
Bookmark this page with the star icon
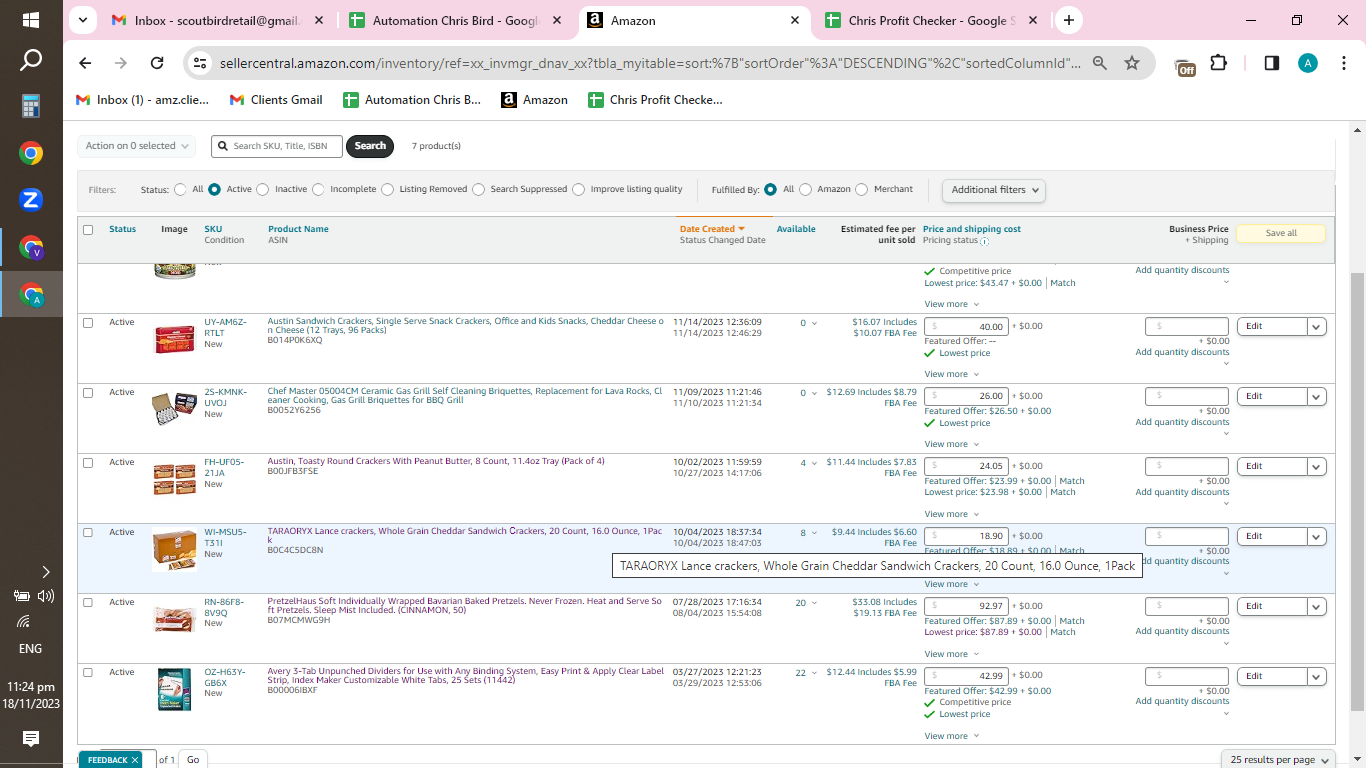1132,63
